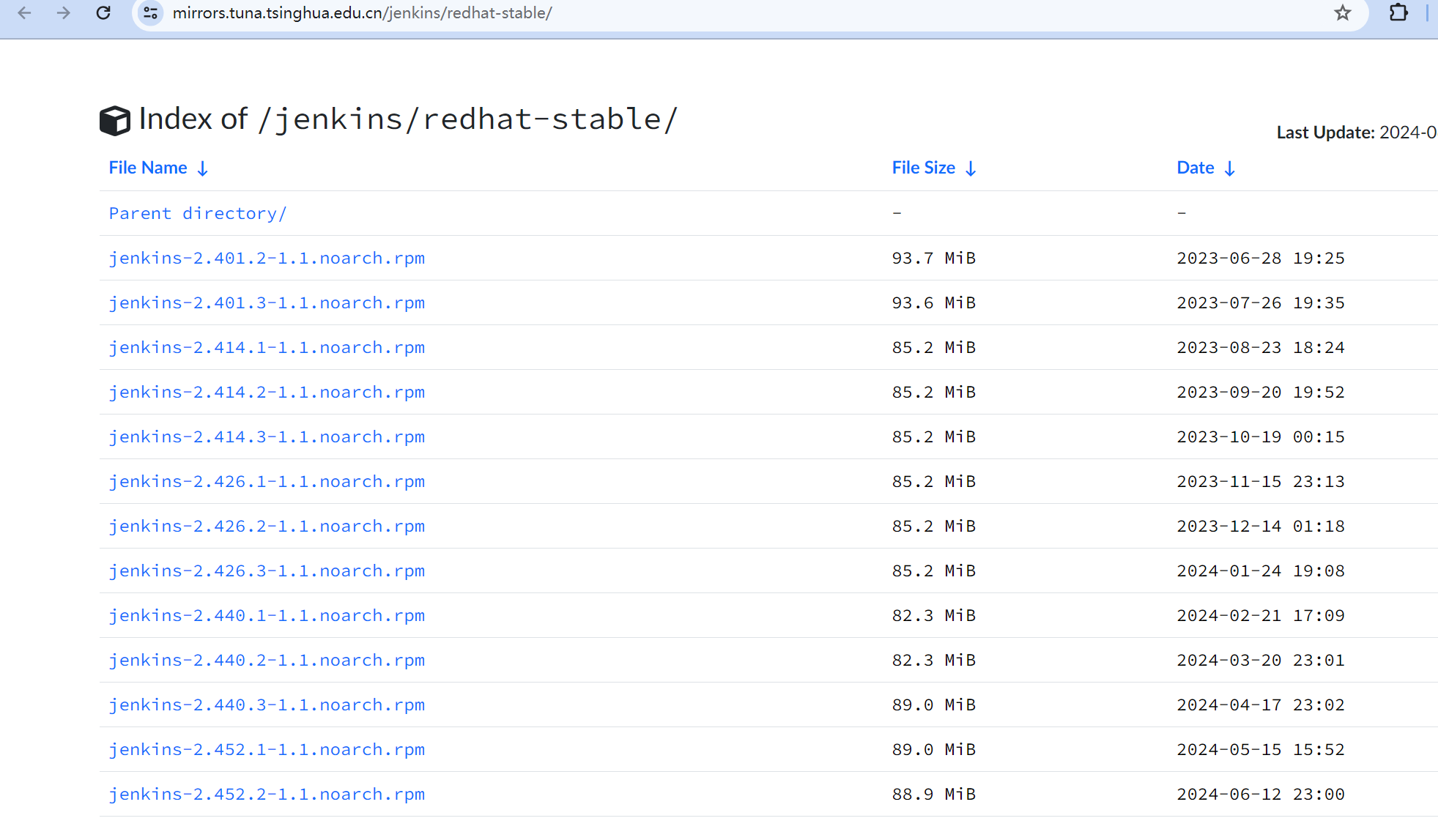Image resolution: width=1438 pixels, height=840 pixels.
Task: Click the size of jenkins-2.440.1 (82.3 MiB)
Action: [934, 615]
